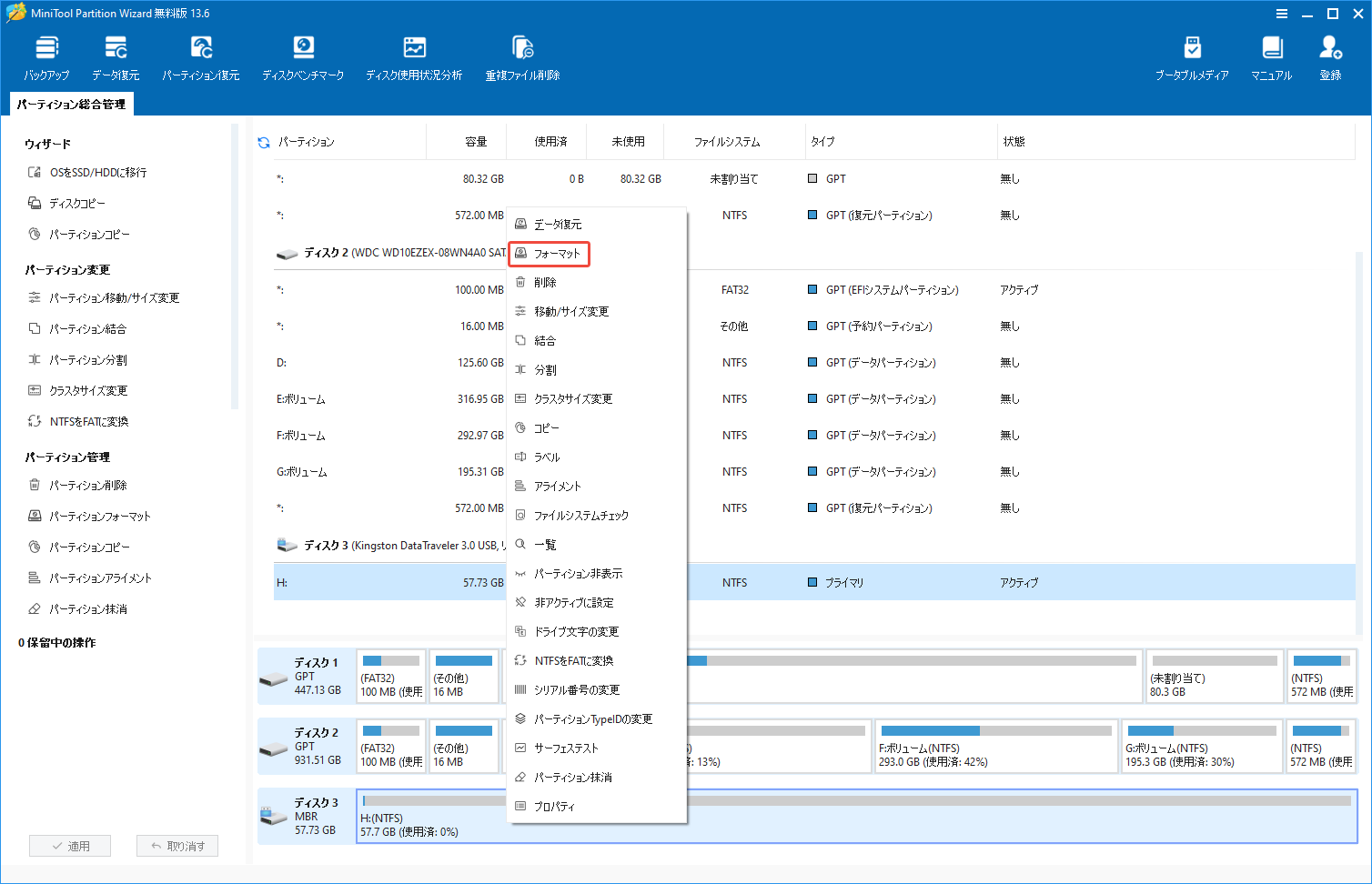Viewport: 1372px width, 884px height.
Task: Click the 取り消し (Undo) button
Action: (x=177, y=845)
